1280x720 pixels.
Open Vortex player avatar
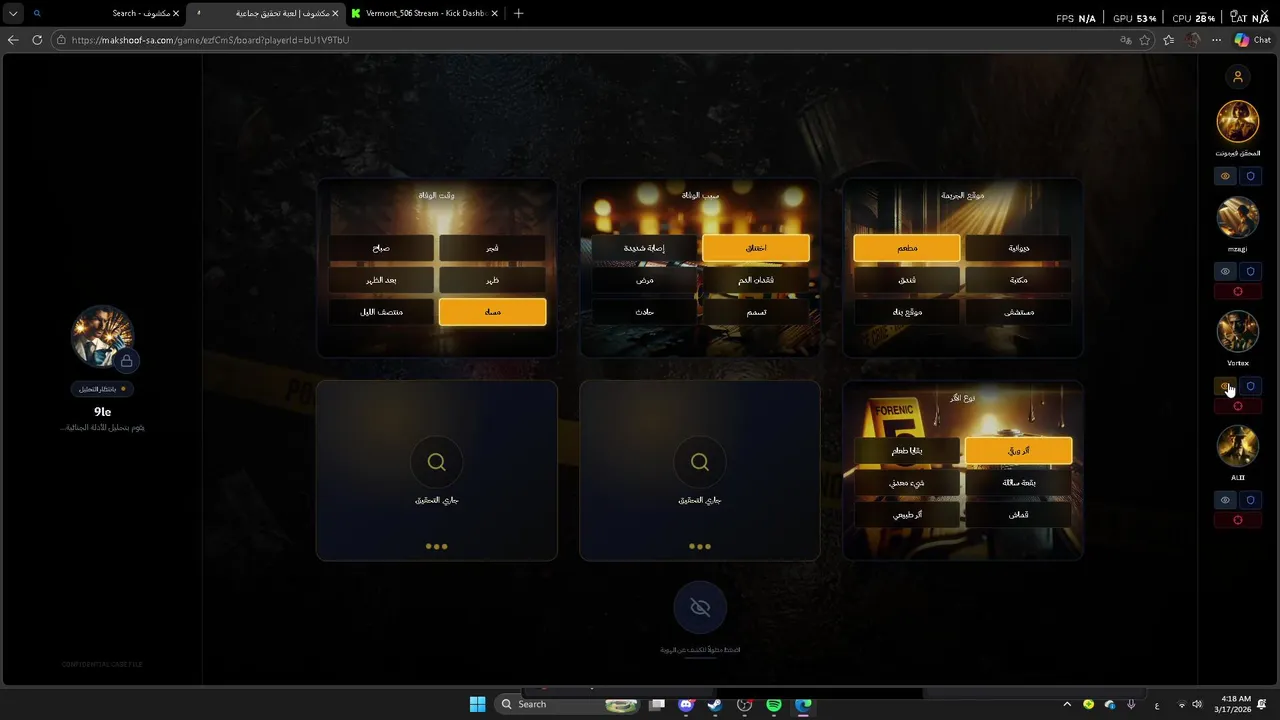(1238, 331)
